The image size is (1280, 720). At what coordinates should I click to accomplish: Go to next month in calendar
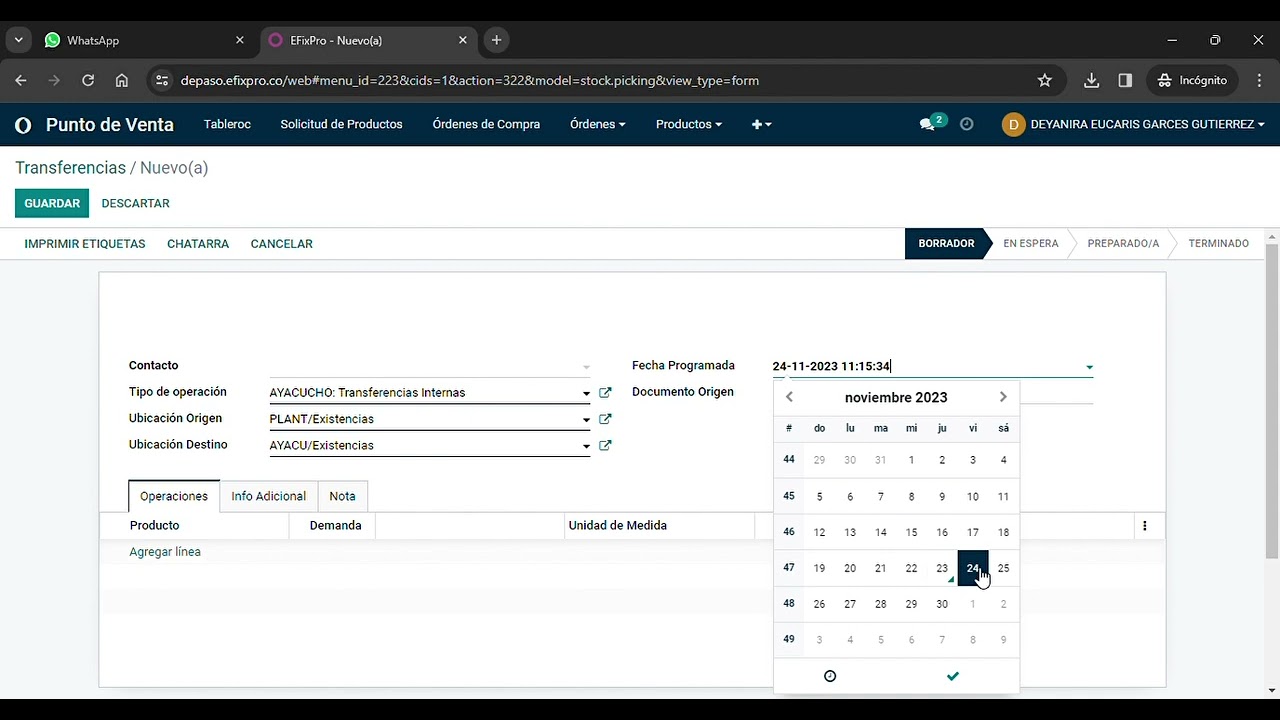tap(1003, 397)
